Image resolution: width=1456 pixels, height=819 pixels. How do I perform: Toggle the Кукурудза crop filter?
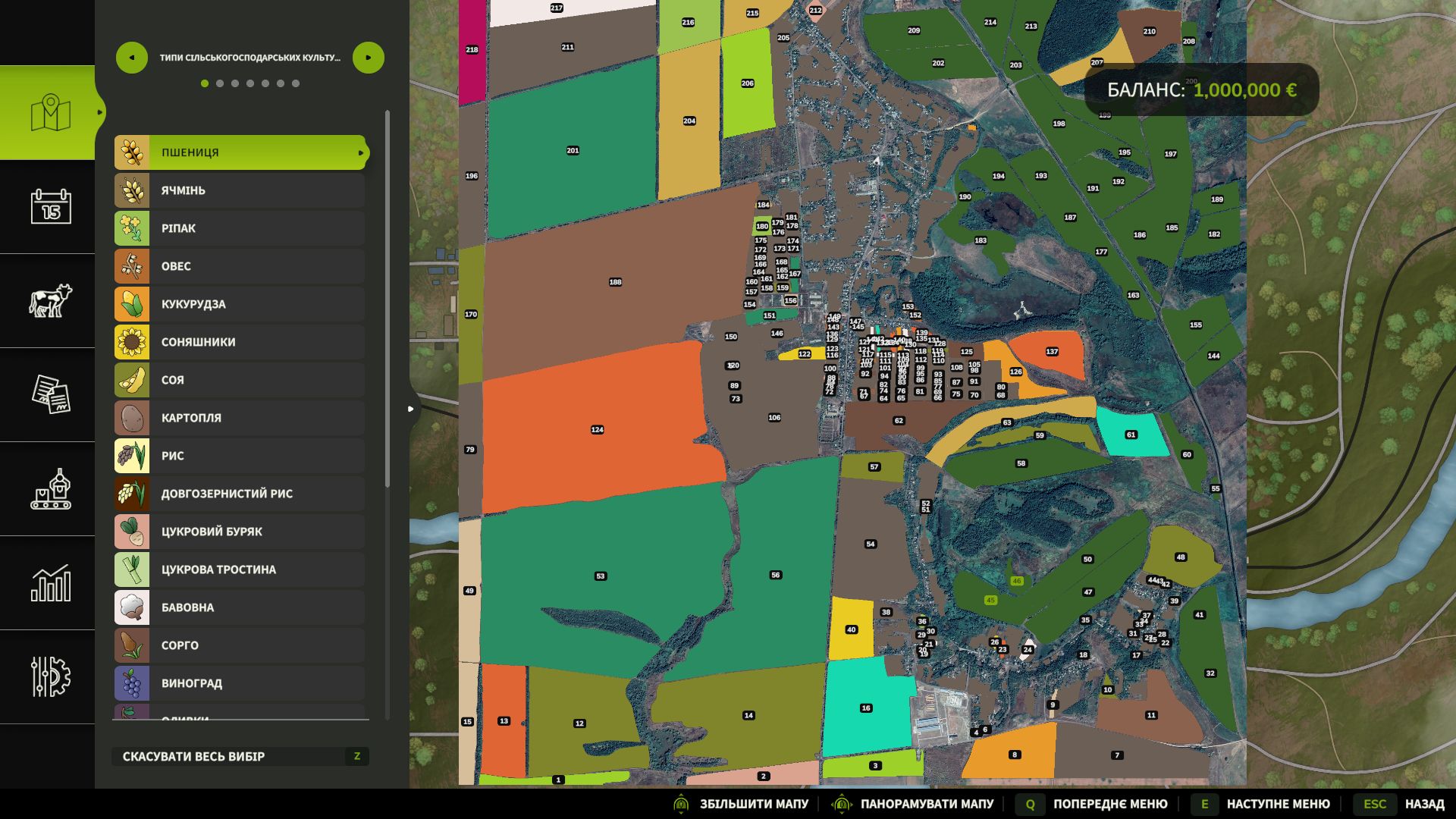(240, 304)
